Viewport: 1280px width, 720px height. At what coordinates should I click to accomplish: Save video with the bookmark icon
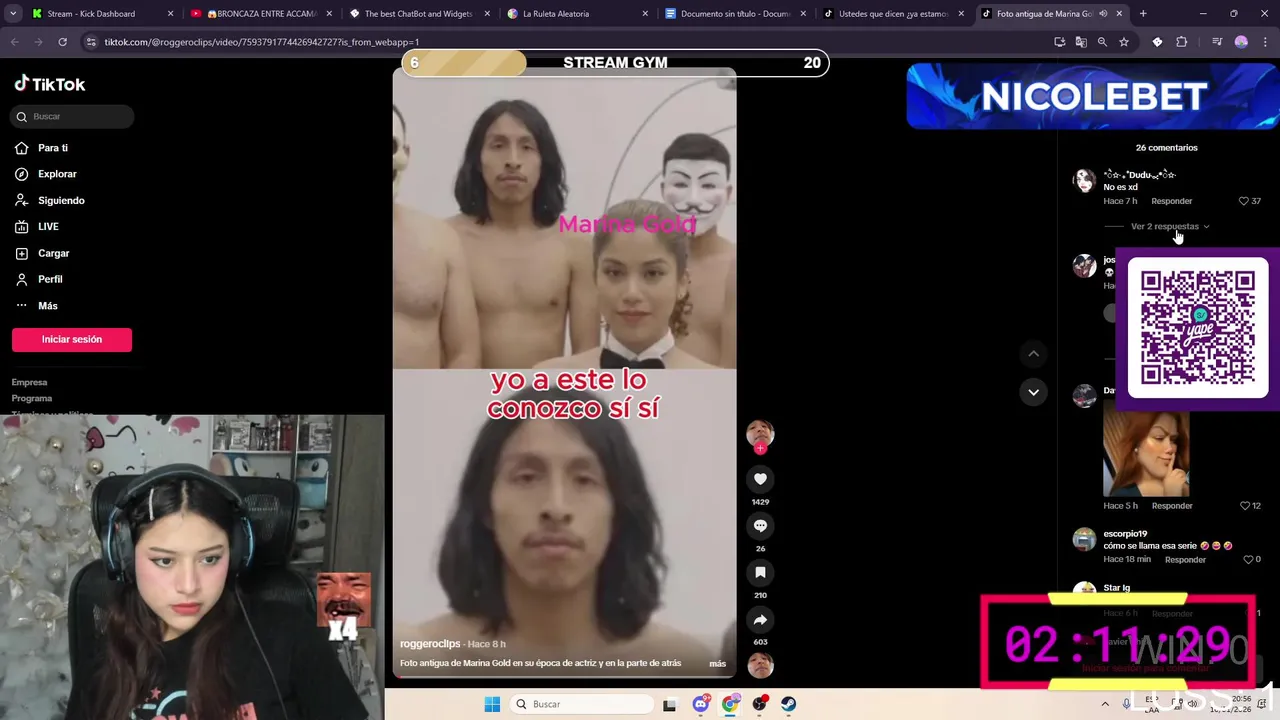click(x=760, y=573)
